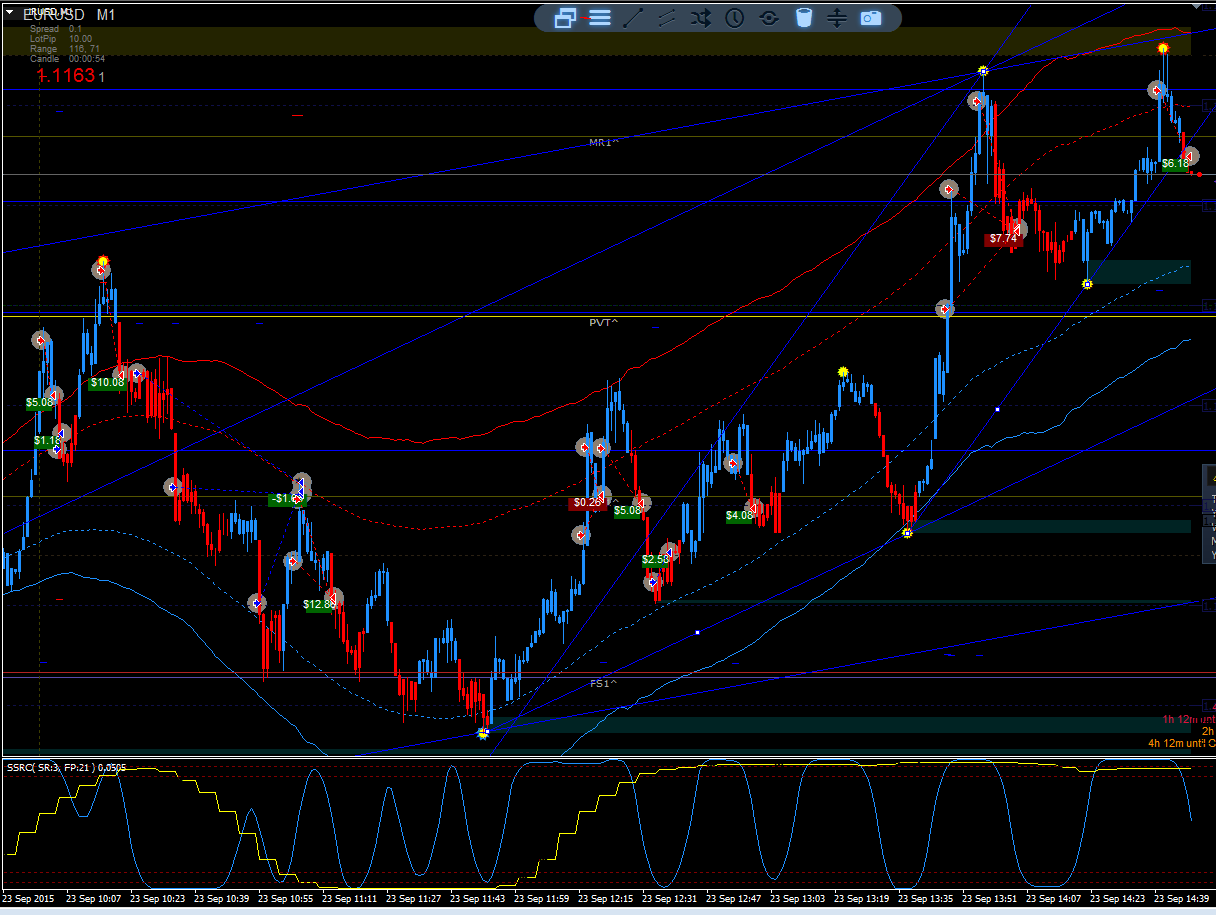Click the trash bin delete icon
The height and width of the screenshot is (915, 1216).
point(803,18)
